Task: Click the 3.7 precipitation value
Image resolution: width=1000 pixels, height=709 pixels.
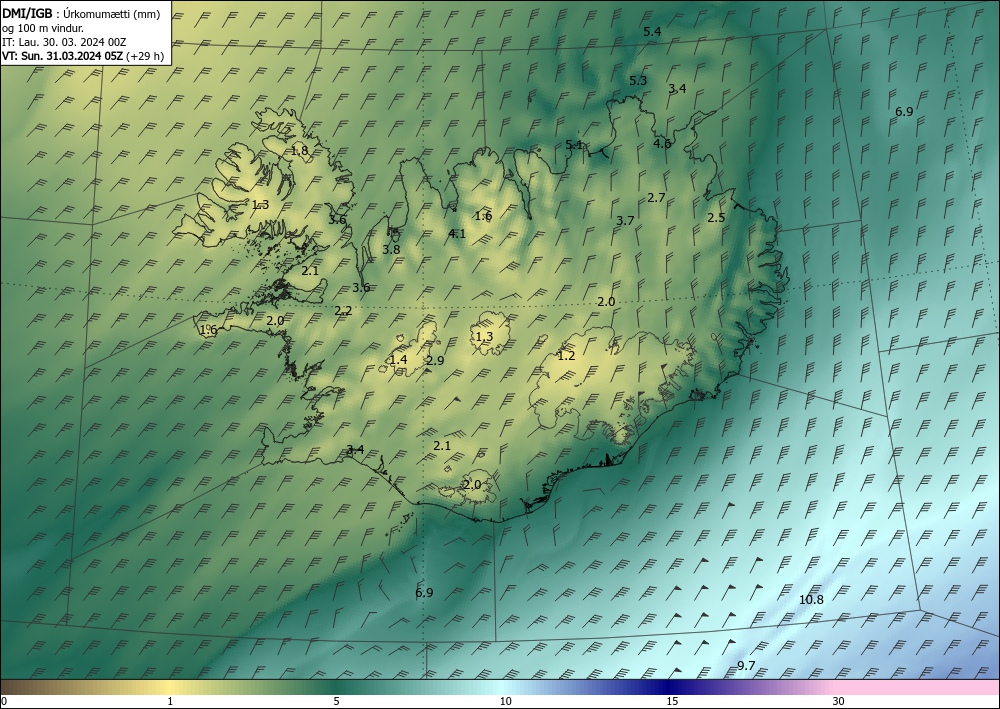Action: click(x=625, y=220)
